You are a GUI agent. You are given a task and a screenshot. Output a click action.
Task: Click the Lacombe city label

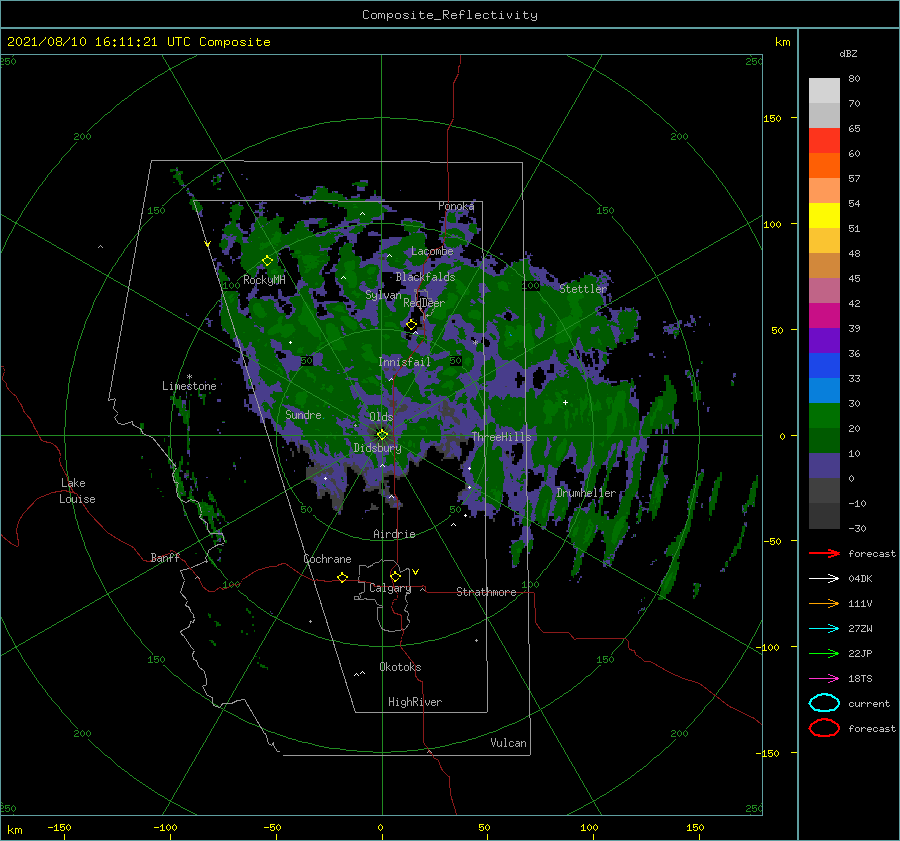(432, 251)
